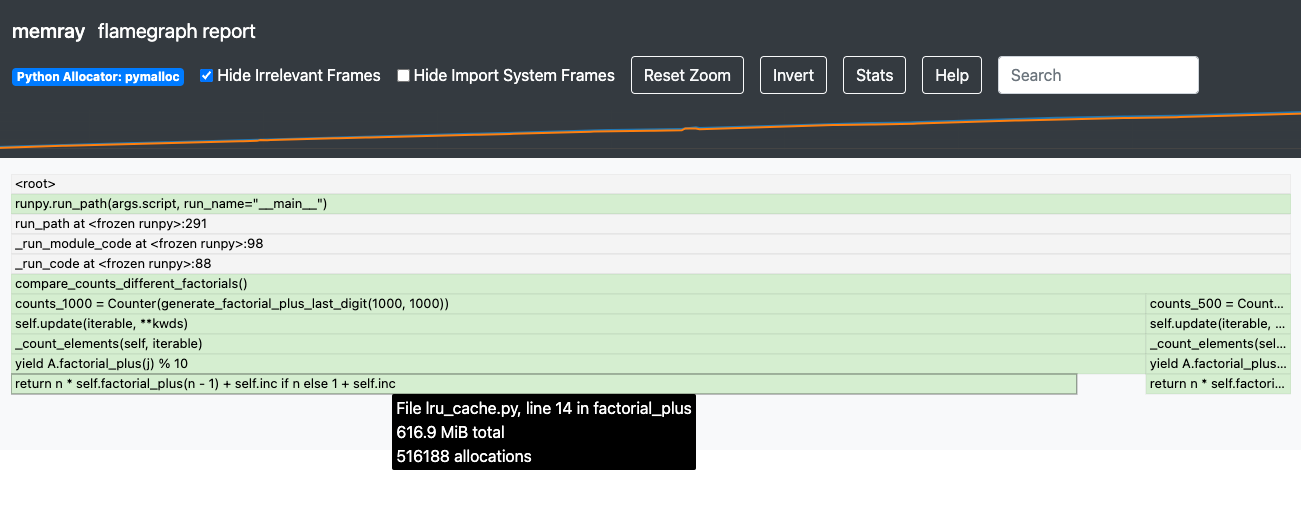Zoom into the runpy.run_path frame
Screen dimensions: 1301x520
click(x=650, y=204)
